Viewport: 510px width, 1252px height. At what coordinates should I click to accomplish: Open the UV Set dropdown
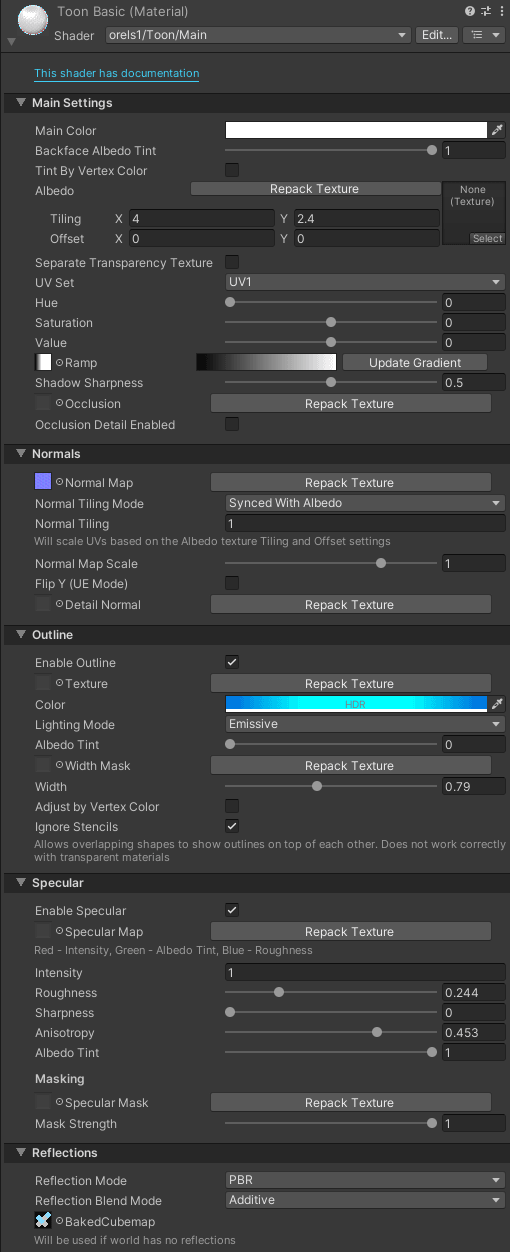click(365, 283)
